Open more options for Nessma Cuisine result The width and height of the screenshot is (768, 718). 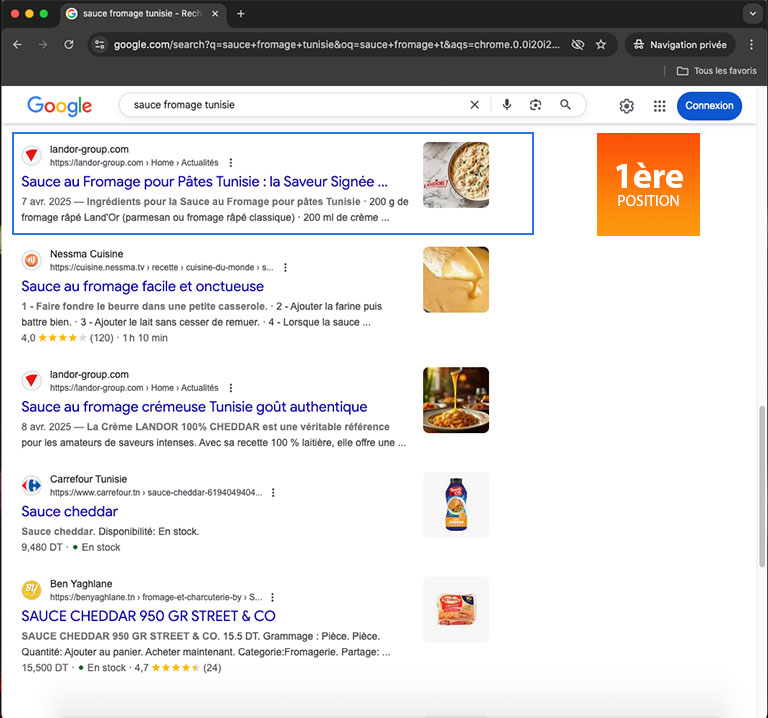click(x=285, y=267)
